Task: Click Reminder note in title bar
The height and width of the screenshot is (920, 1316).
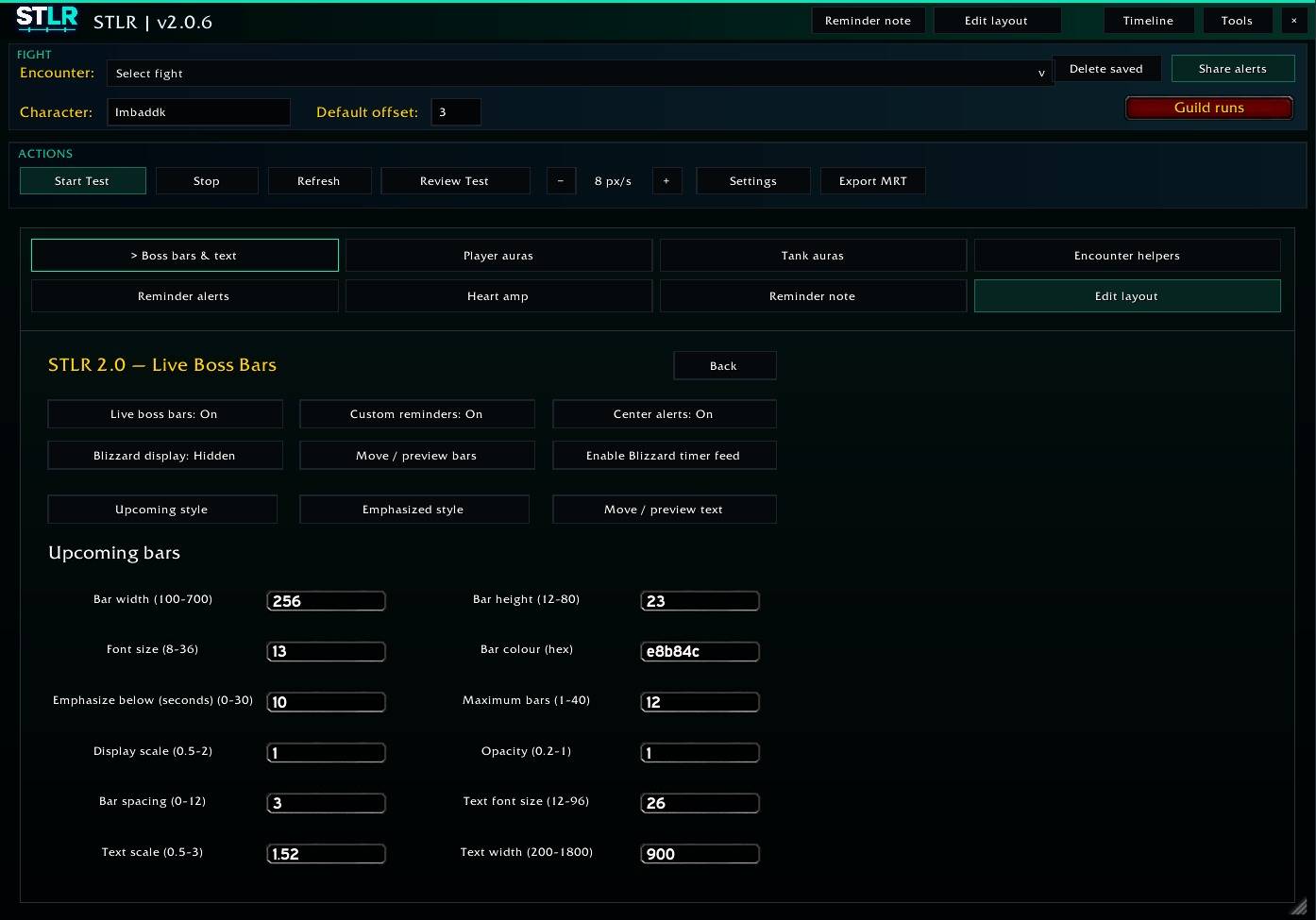Action: click(869, 21)
